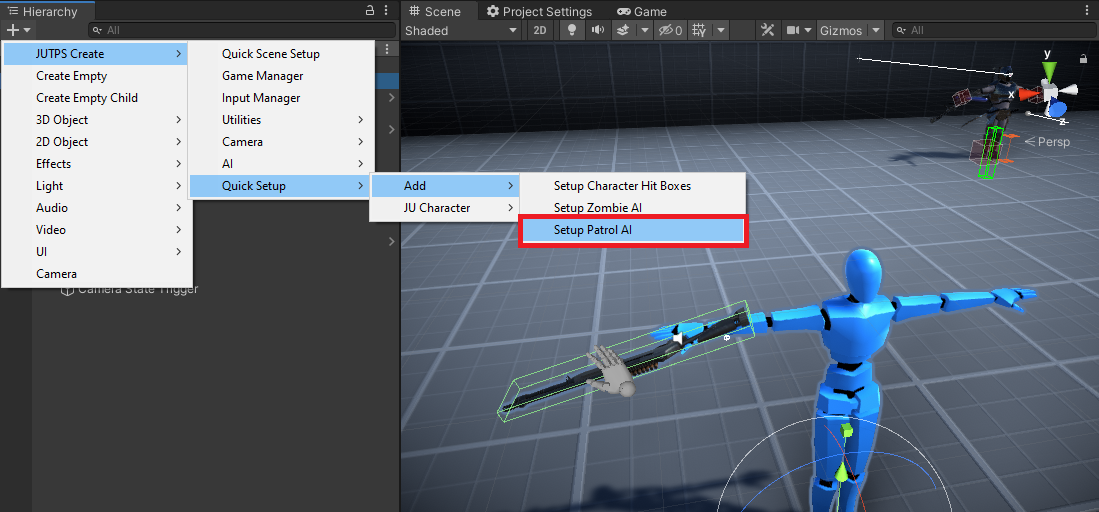
Task: Toggle Persp projection label
Action: (x=1048, y=142)
